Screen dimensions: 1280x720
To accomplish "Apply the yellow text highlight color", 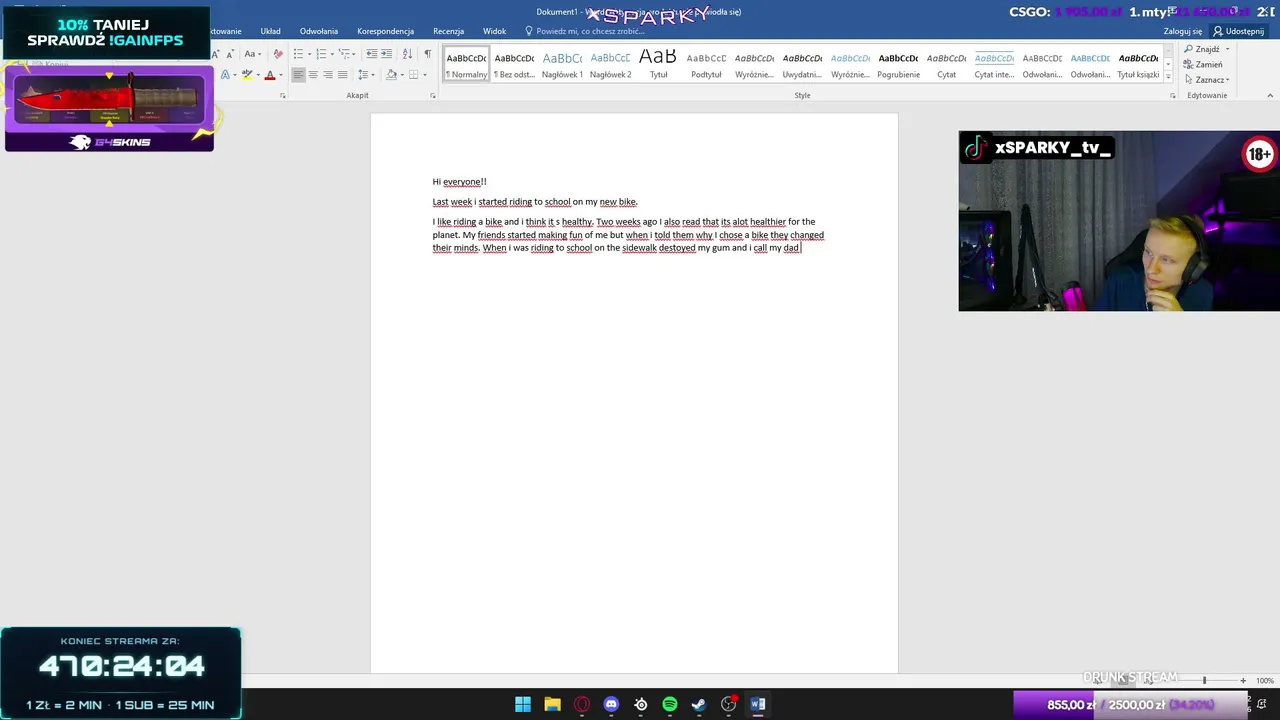I will tap(247, 75).
